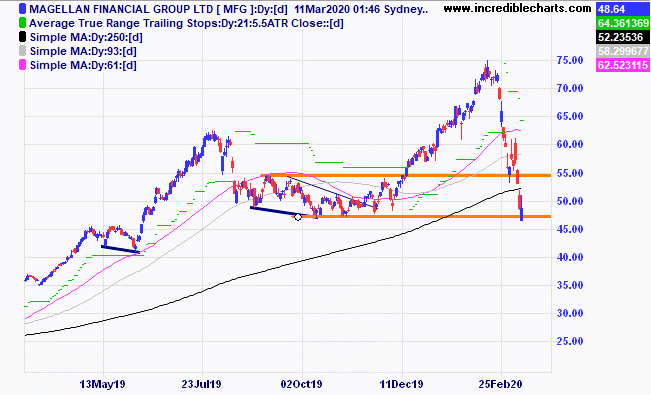Screen dimensions: 651x395
Task: Click the grey 58.299677 value box
Action: 622,52
